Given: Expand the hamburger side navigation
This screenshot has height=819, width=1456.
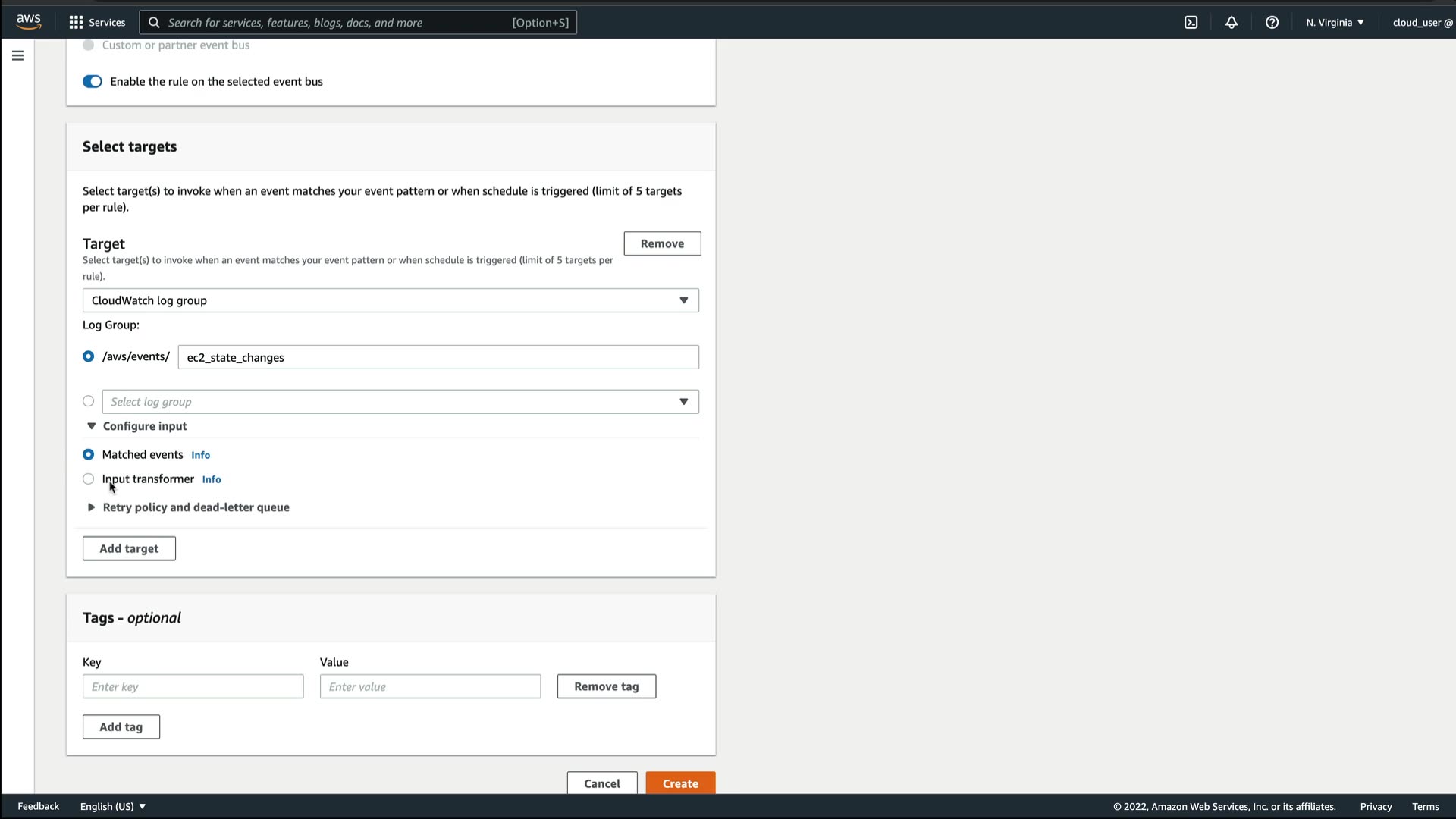Looking at the screenshot, I should (17, 55).
